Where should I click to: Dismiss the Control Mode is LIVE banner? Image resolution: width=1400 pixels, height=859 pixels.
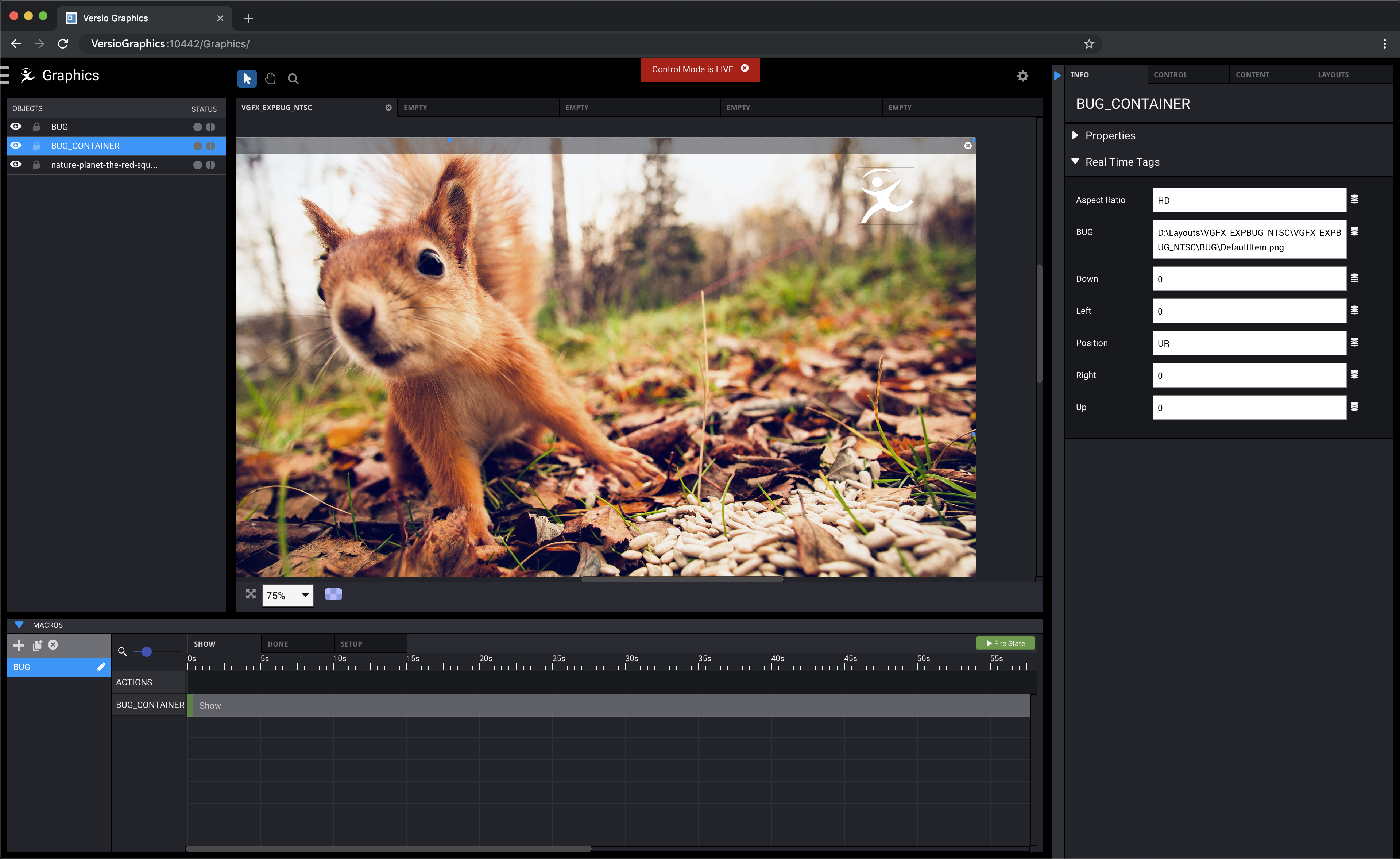pos(745,68)
